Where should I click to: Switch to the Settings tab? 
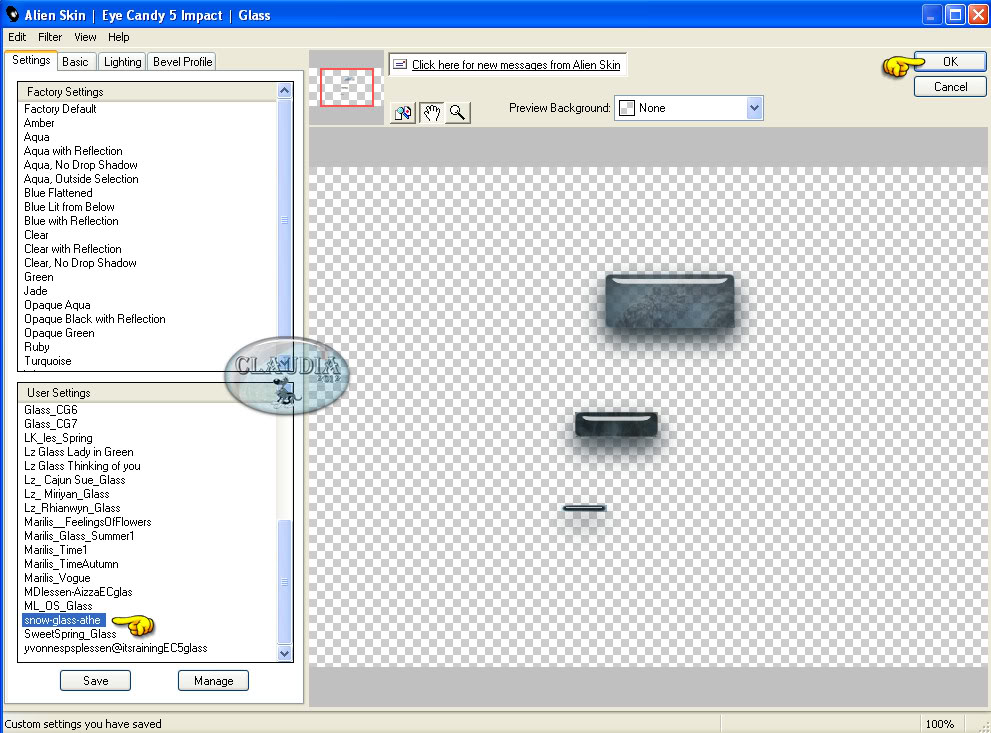point(31,60)
